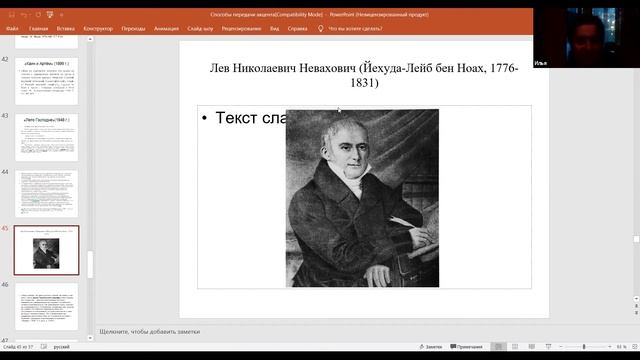Select slide 46 thumbnail
This screenshot has height=360, width=640.
[47, 307]
